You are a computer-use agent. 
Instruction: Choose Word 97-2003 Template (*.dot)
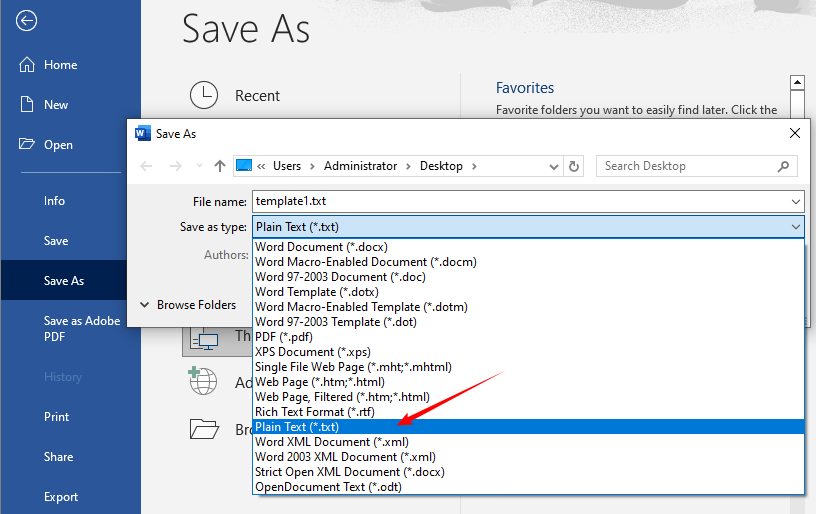[x=528, y=322]
